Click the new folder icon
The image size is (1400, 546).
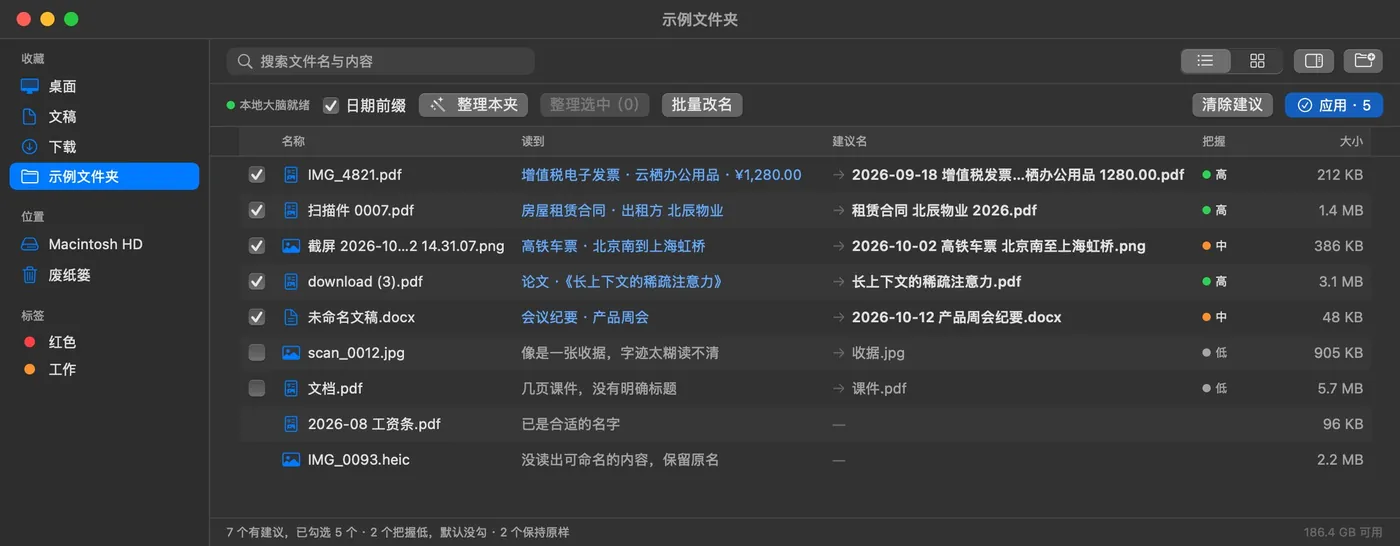coord(1363,61)
